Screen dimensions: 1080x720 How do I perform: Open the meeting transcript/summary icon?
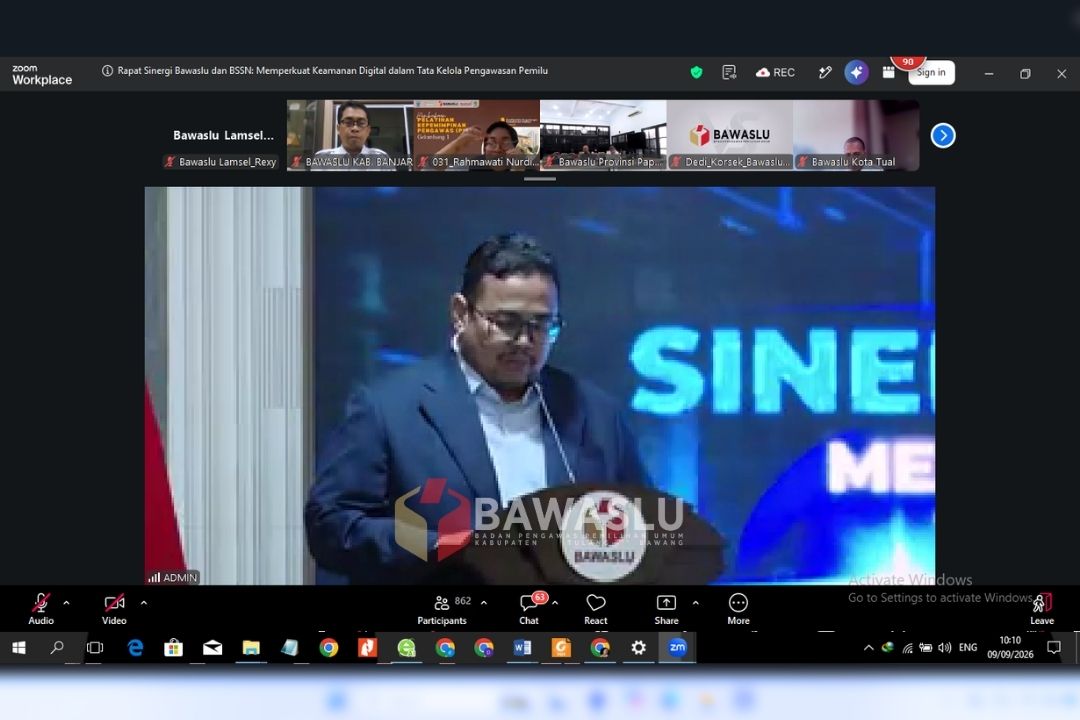729,72
